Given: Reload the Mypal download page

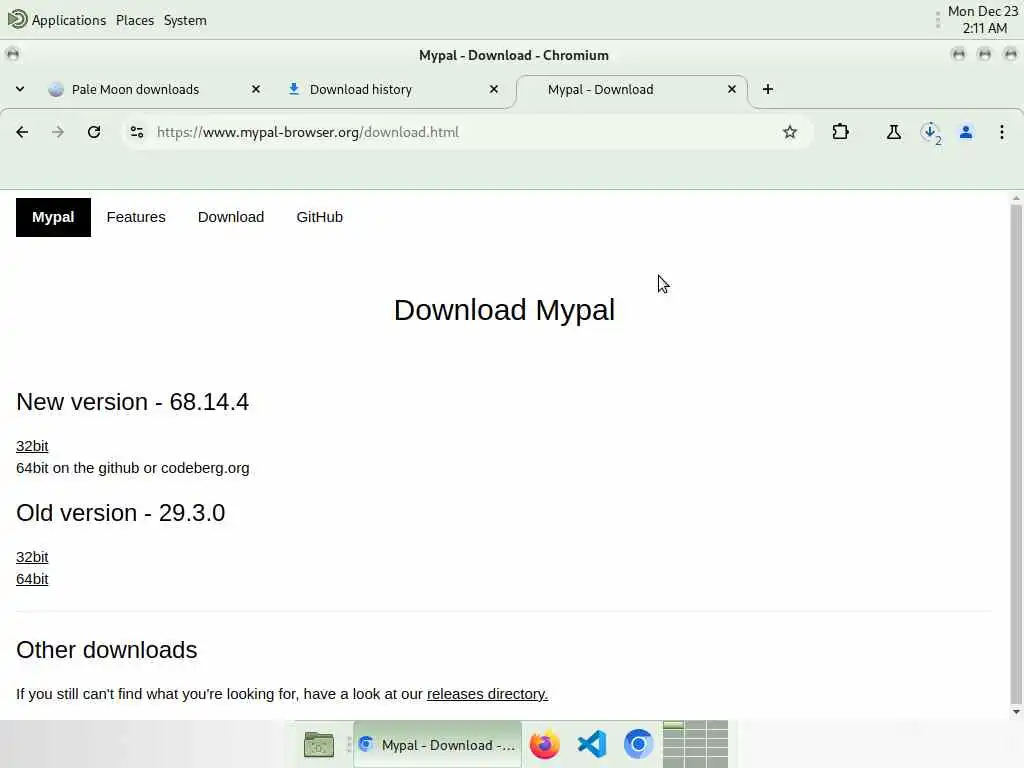Looking at the screenshot, I should [94, 133].
